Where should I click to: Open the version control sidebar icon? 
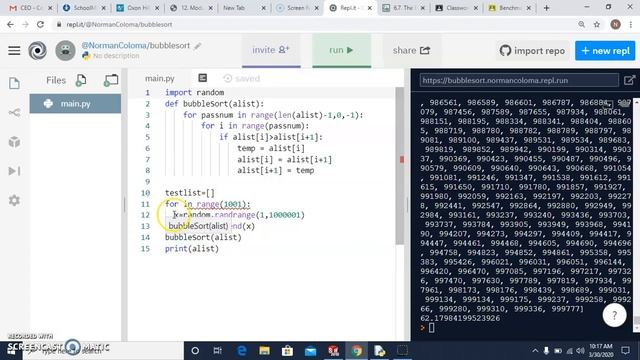[14, 112]
